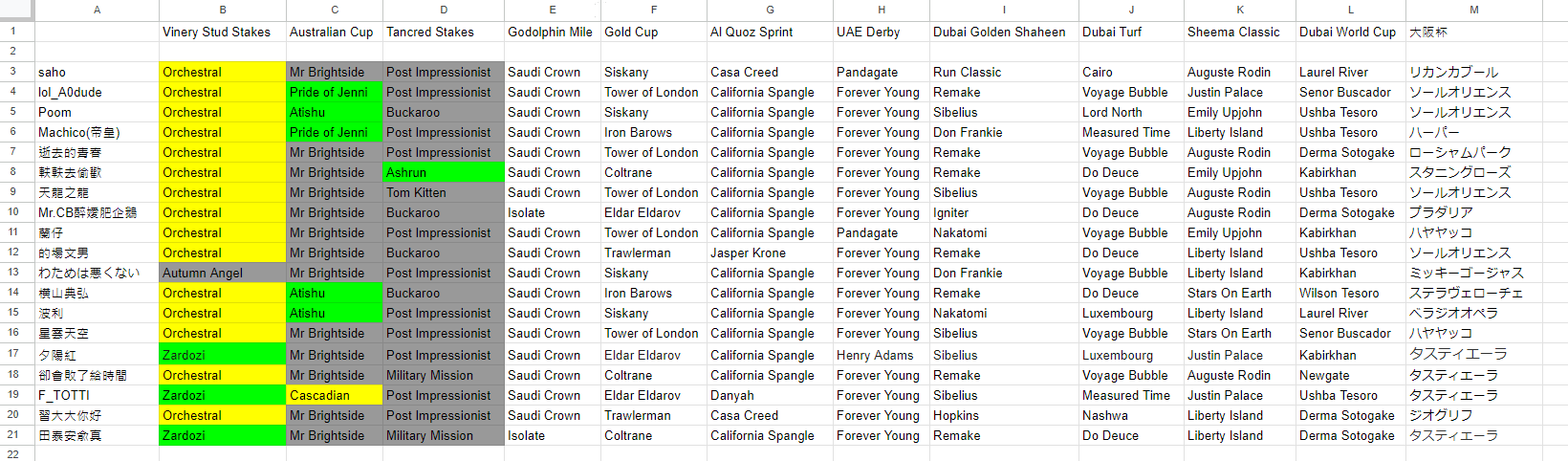Select column B header
1568x461 pixels.
pos(223,10)
